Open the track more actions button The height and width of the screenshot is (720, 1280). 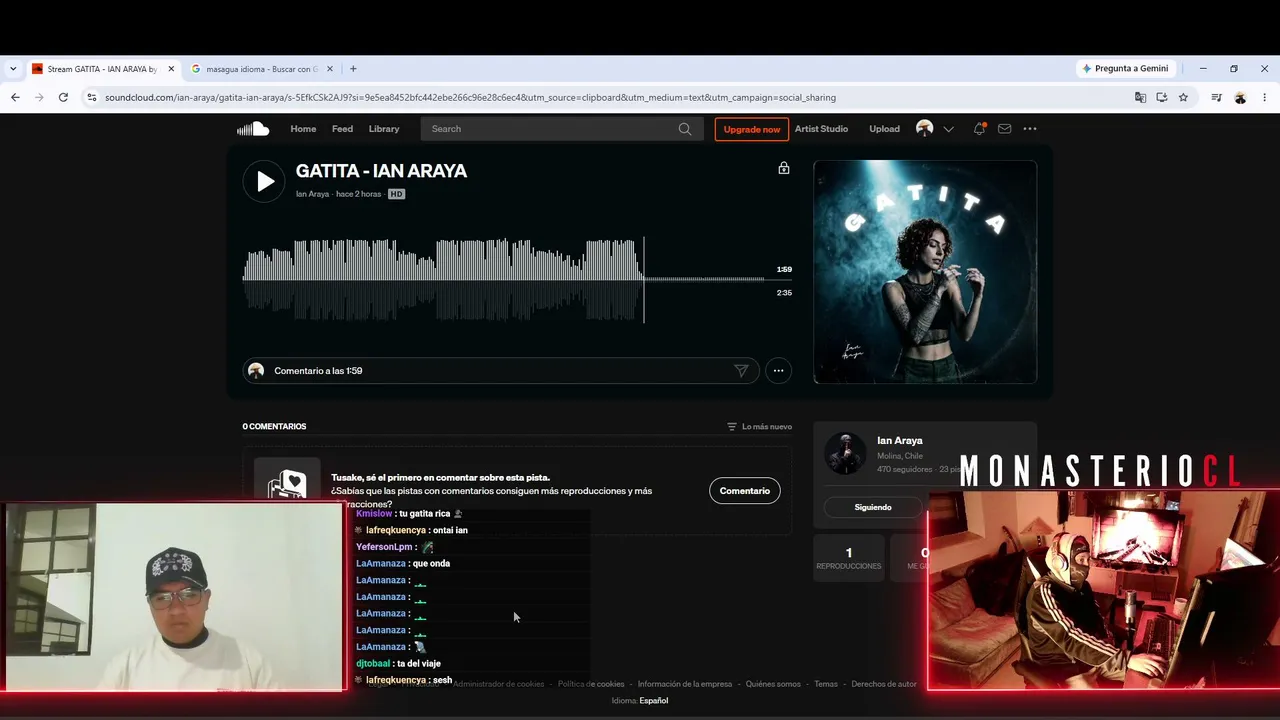[778, 371]
